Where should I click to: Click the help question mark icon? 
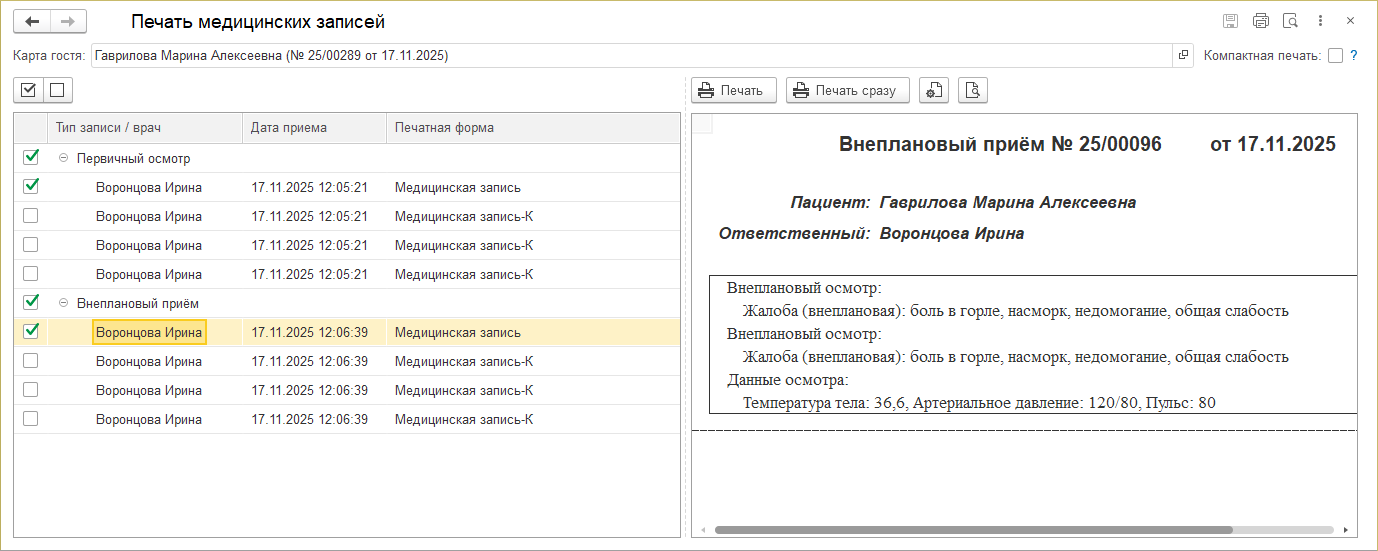pyautogui.click(x=1354, y=56)
